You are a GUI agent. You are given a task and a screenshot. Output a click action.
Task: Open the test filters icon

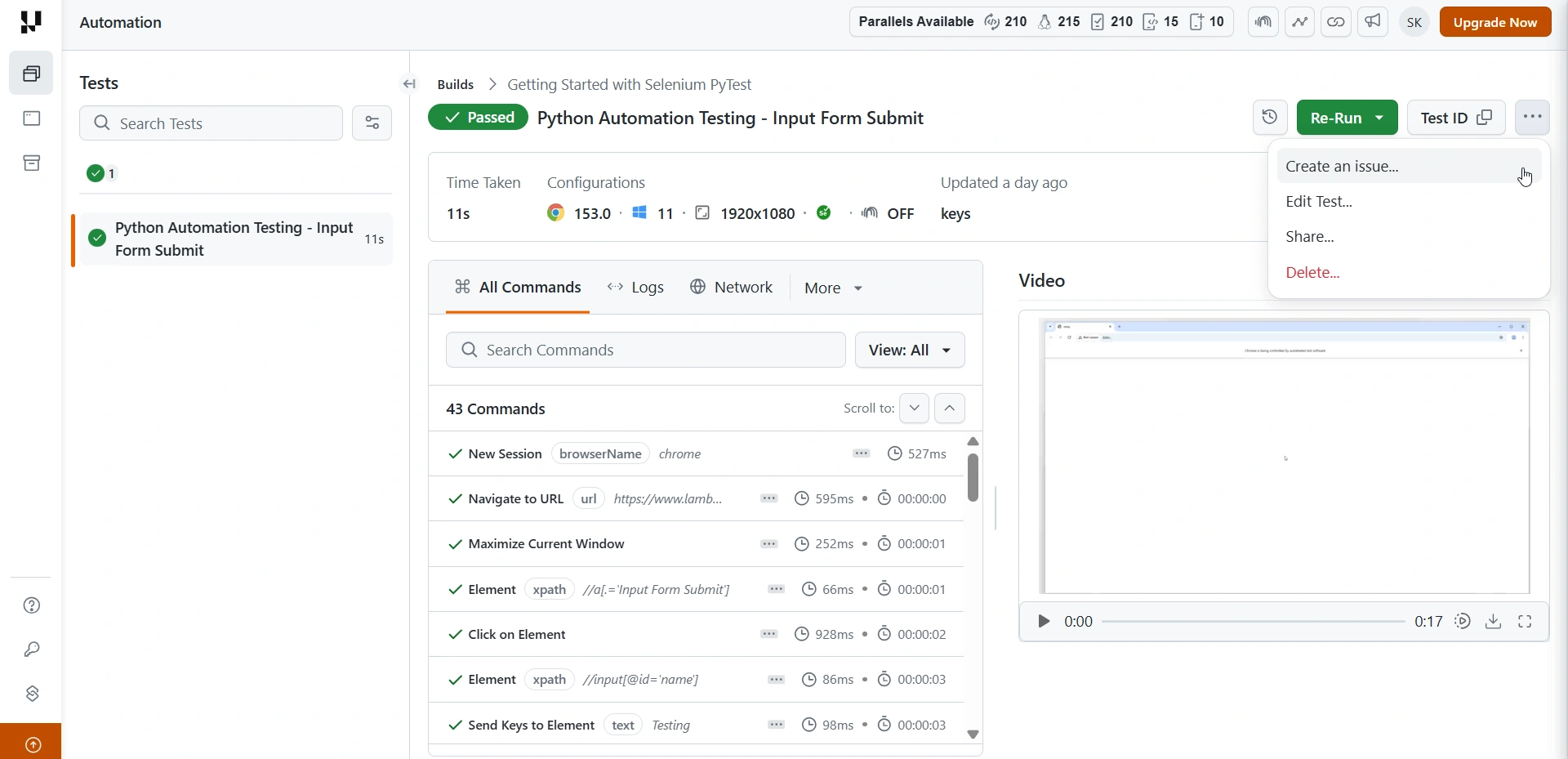372,123
